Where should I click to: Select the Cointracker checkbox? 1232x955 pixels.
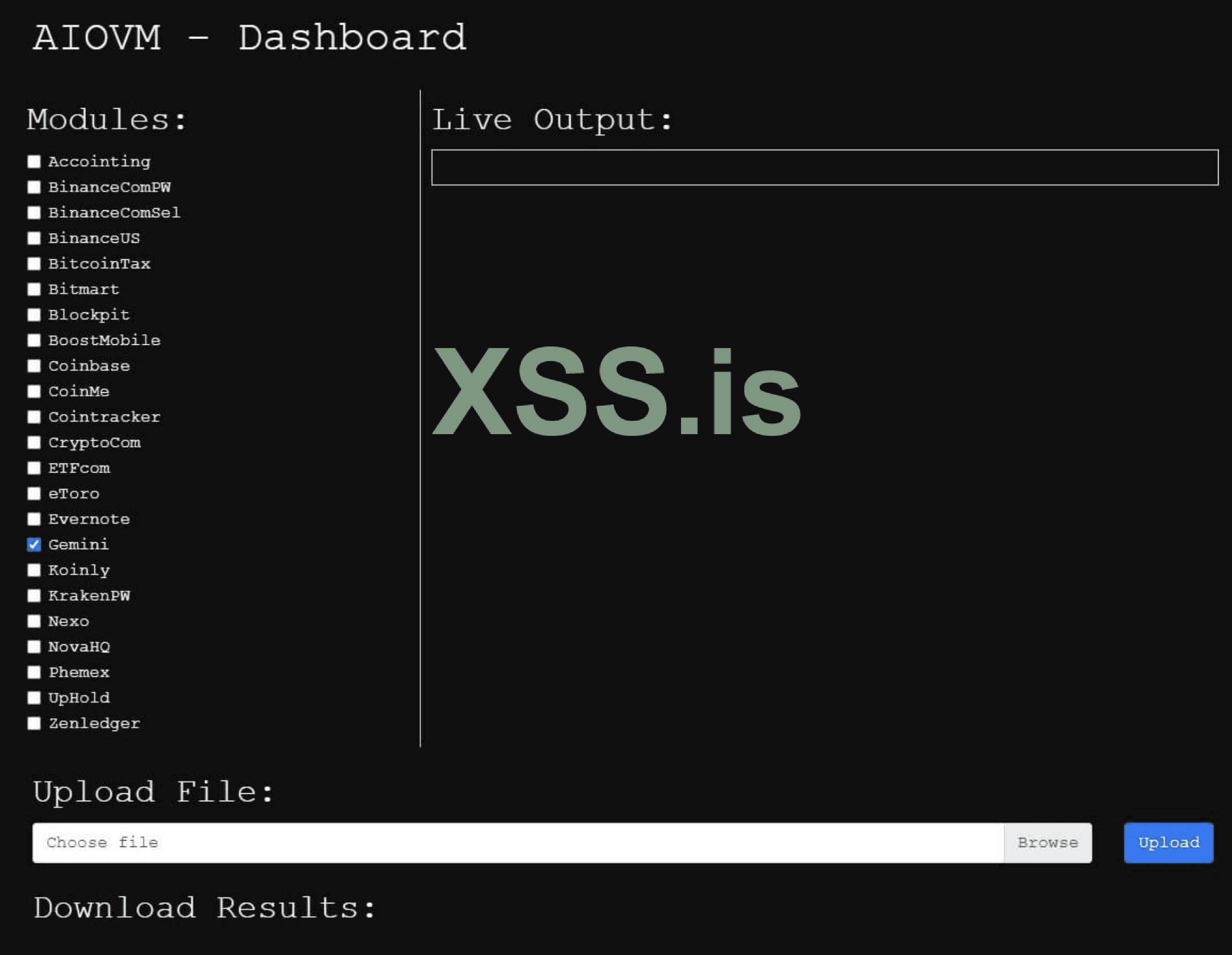[x=34, y=417]
